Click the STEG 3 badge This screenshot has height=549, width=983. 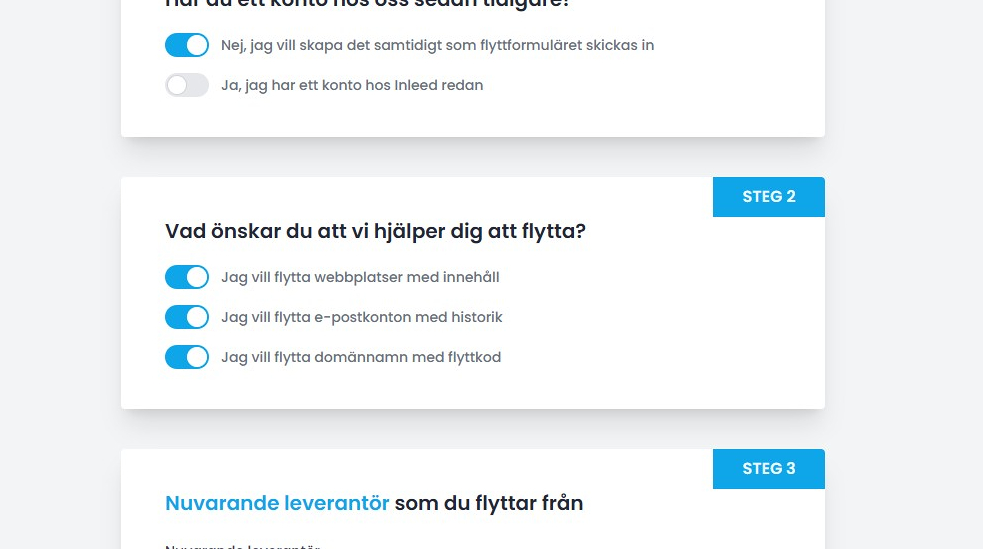(x=769, y=469)
